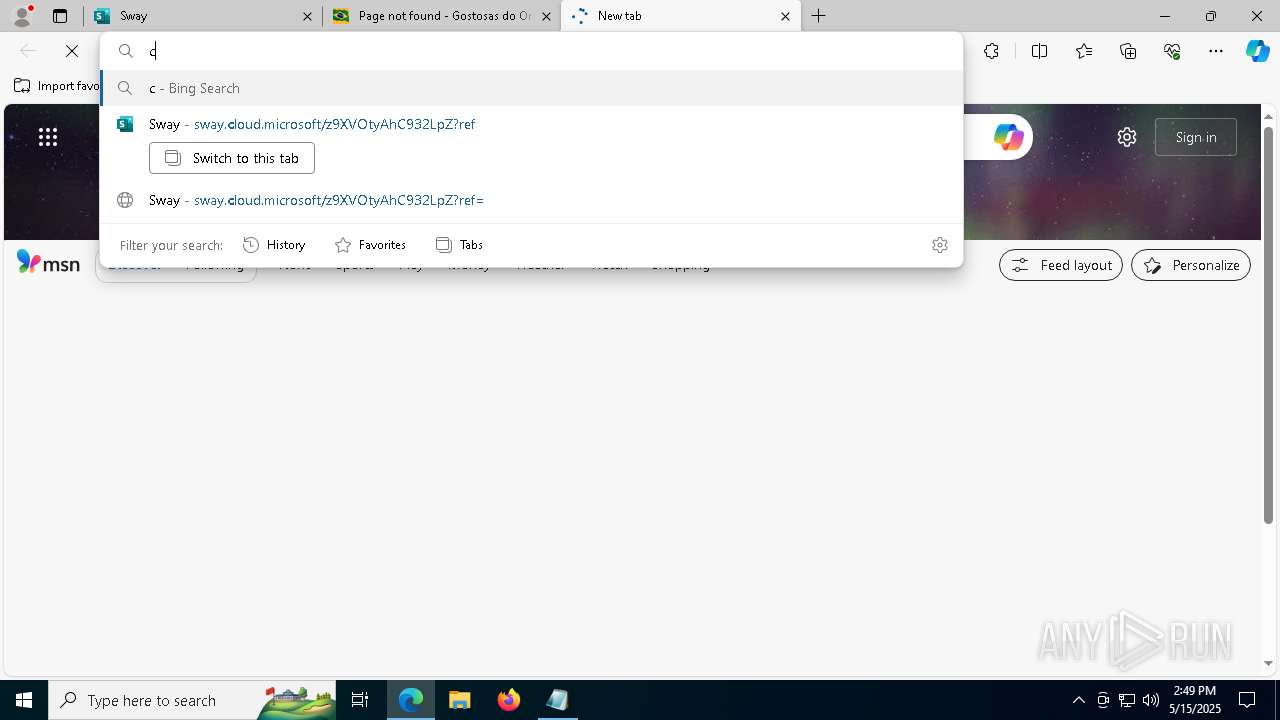The height and width of the screenshot is (720, 1280).
Task: Open the volume control icon
Action: pyautogui.click(x=1151, y=700)
